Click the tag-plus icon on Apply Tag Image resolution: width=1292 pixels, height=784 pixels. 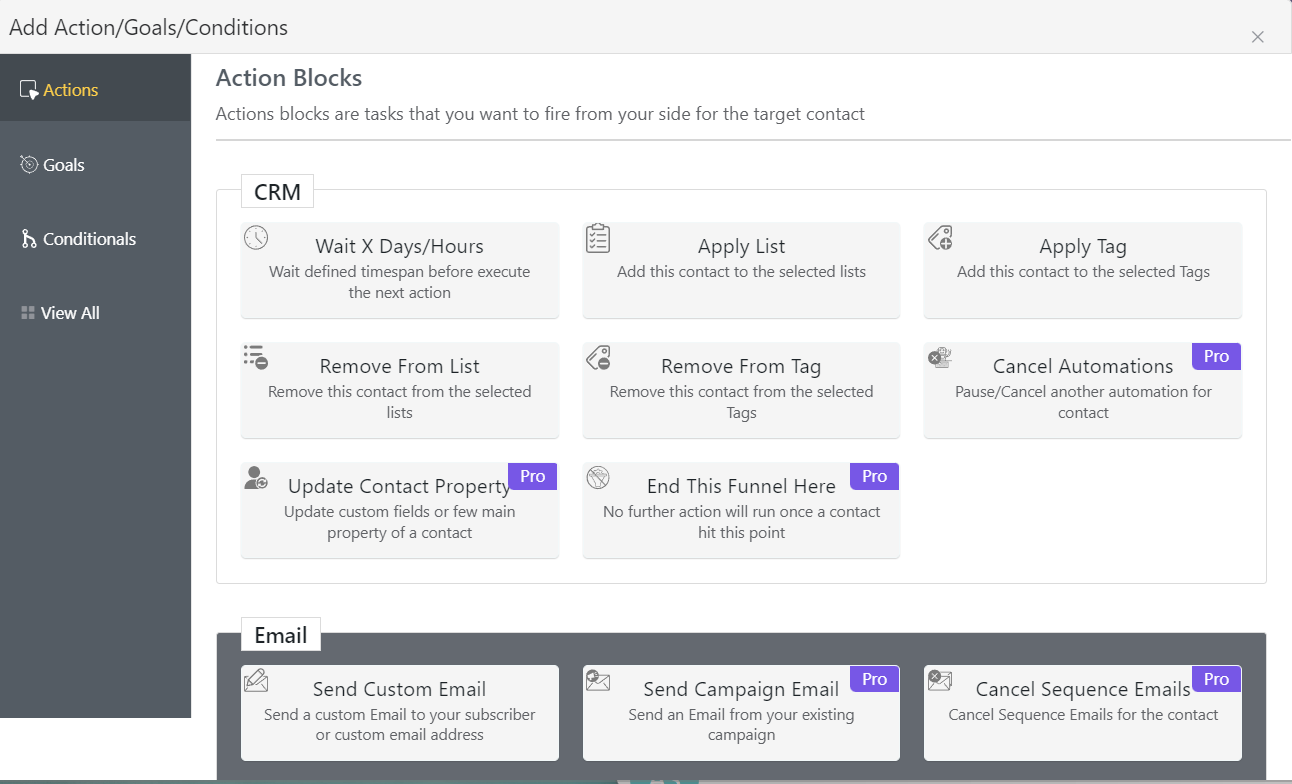(x=940, y=238)
